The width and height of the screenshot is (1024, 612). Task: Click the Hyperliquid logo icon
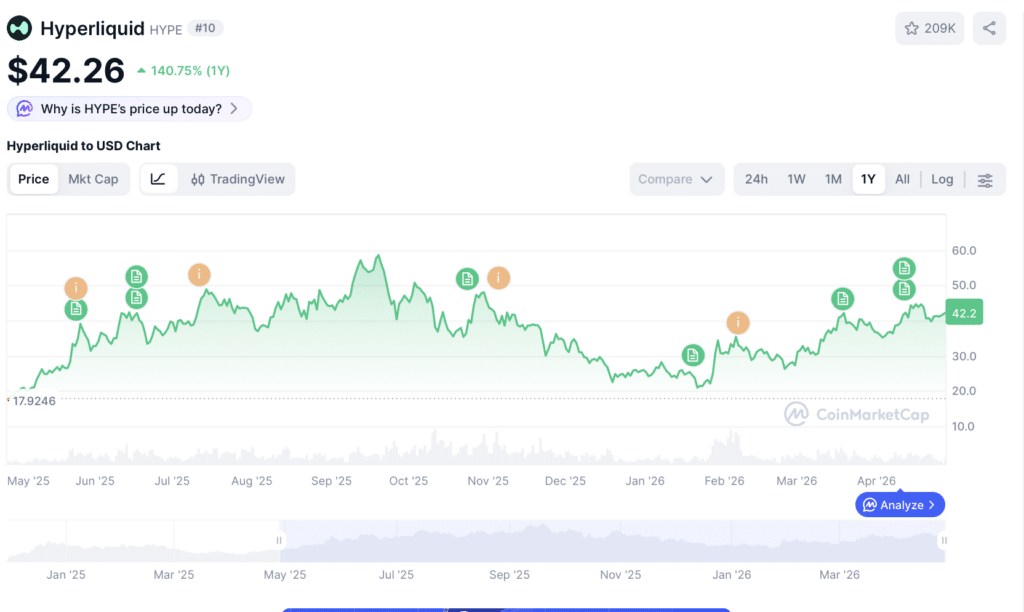point(19,28)
